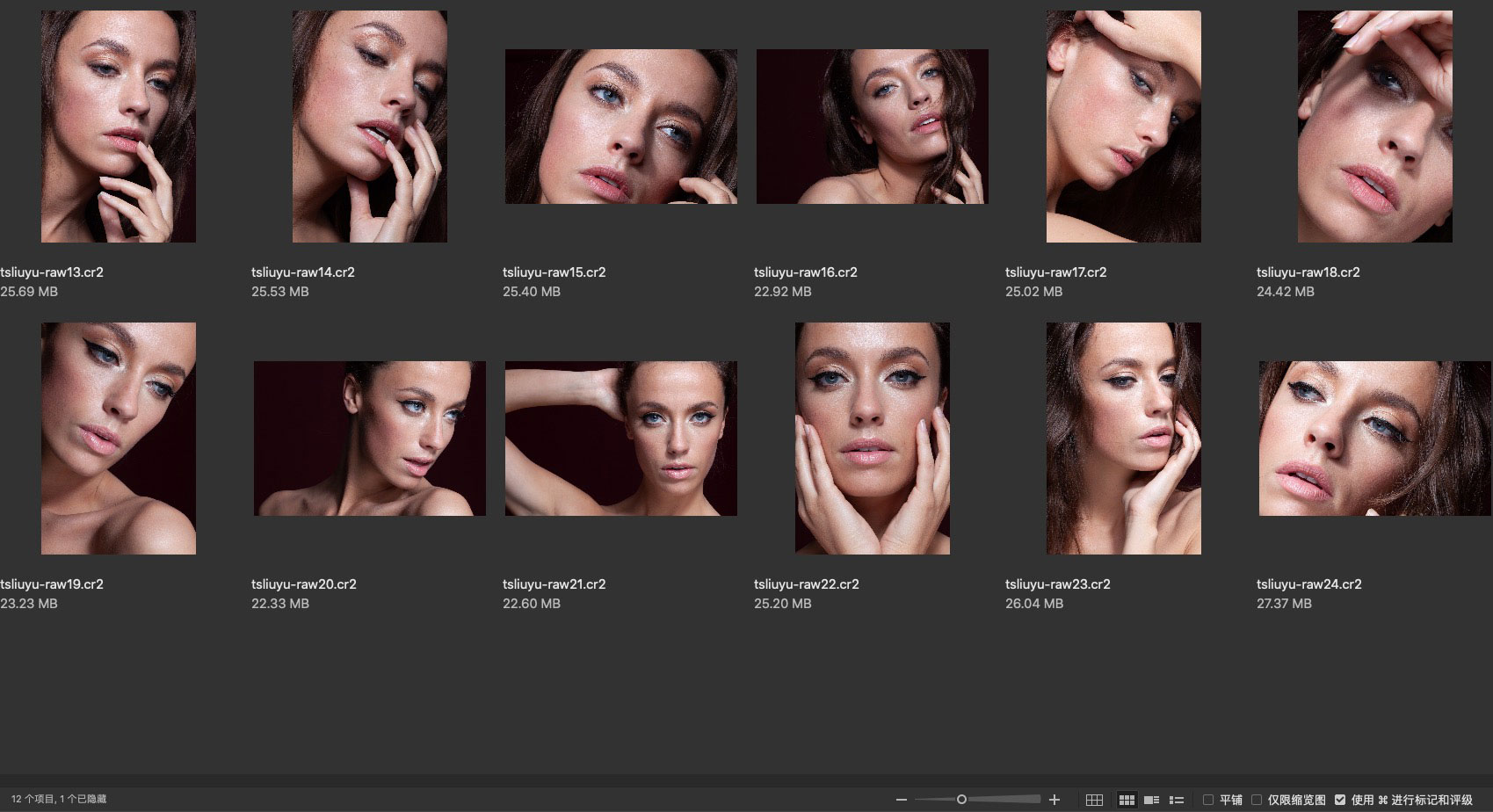The image size is (1493, 812).
Task: Click the tsliuyu-raw21.cr2 filename label
Action: pyautogui.click(x=554, y=584)
